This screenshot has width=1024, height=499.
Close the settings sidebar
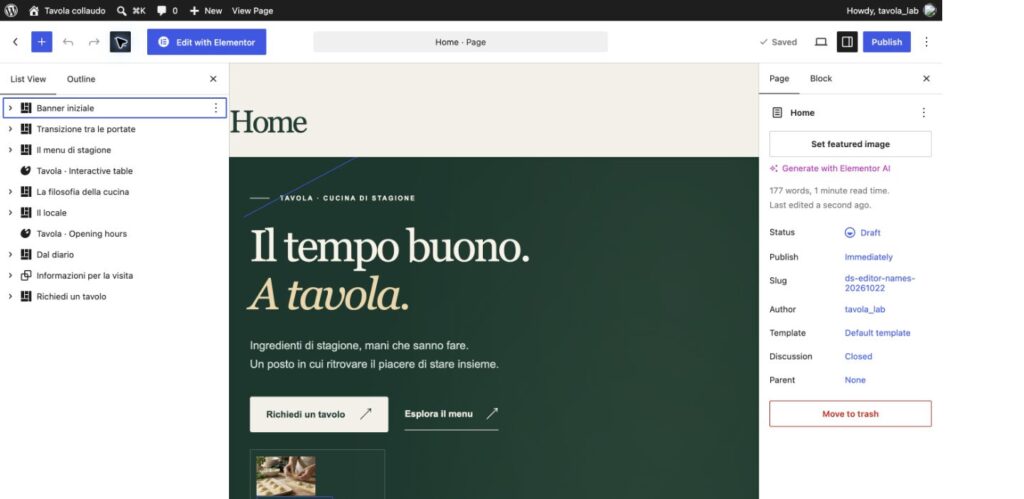pyautogui.click(x=926, y=78)
